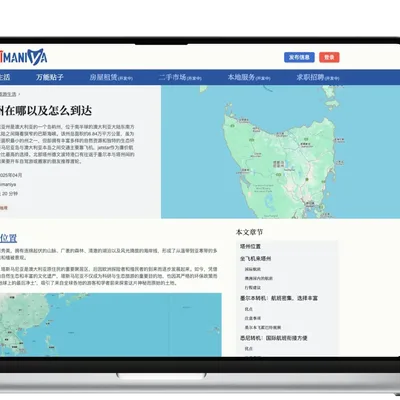Click the red 登录 button
Screen dimensions: 400x400
329,57
